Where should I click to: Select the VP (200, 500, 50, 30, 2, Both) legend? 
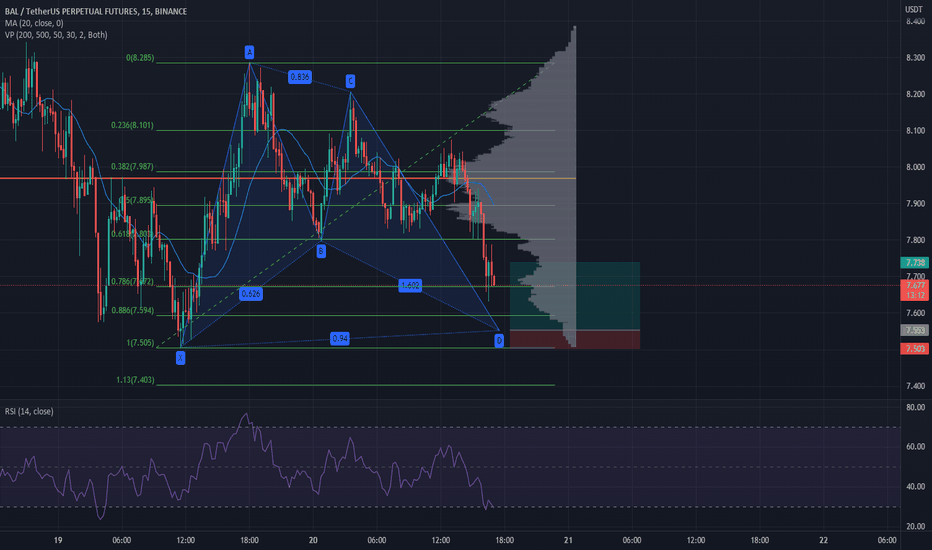(56, 35)
